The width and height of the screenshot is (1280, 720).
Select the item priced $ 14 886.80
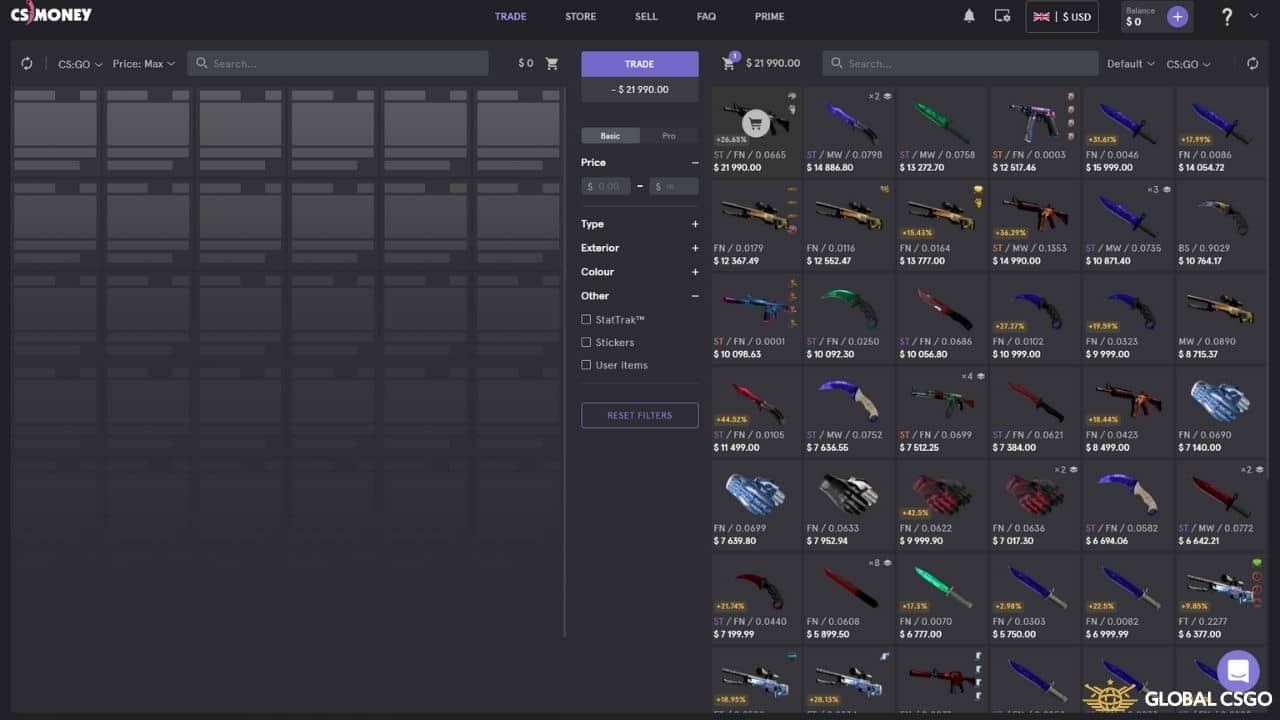tap(848, 131)
